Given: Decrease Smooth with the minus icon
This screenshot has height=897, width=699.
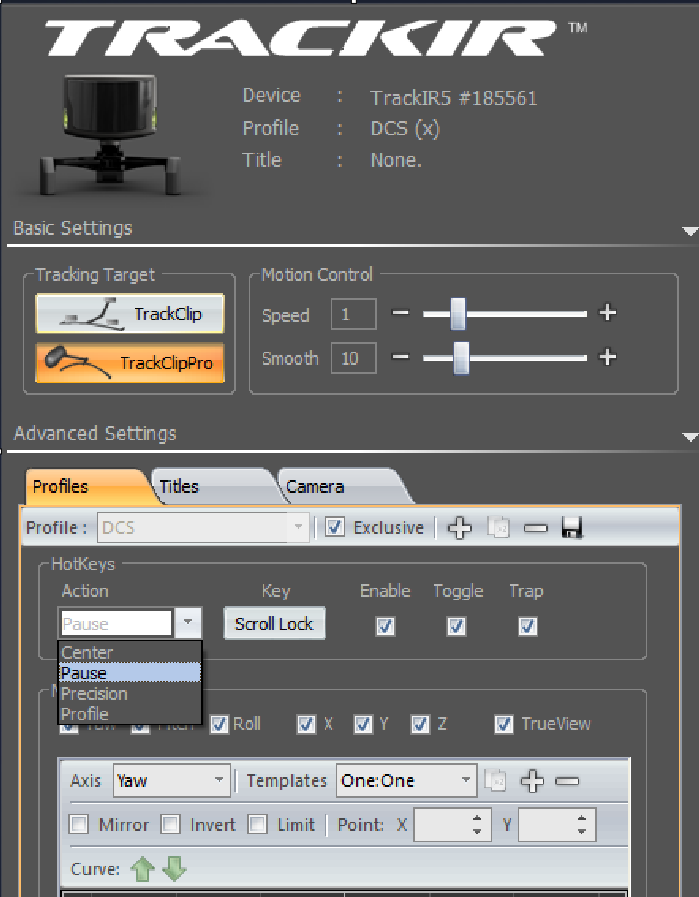Looking at the screenshot, I should point(400,356).
